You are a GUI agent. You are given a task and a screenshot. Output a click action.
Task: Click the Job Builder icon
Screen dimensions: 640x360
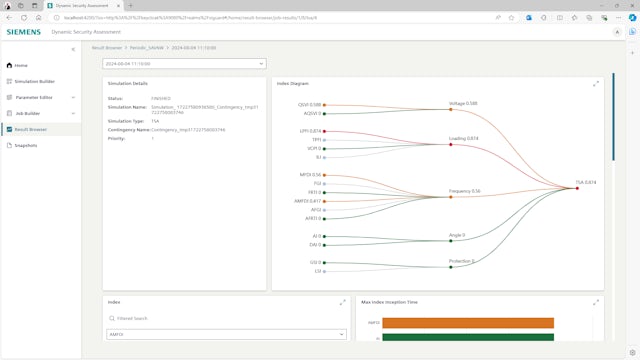[9, 113]
